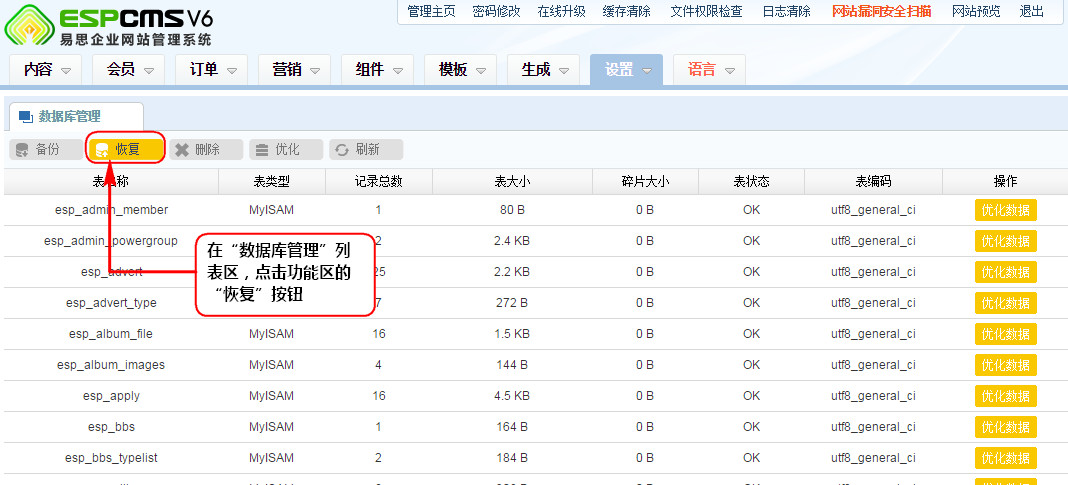Click the 恢复 restore database icon
The image size is (1068, 485).
(x=102, y=150)
